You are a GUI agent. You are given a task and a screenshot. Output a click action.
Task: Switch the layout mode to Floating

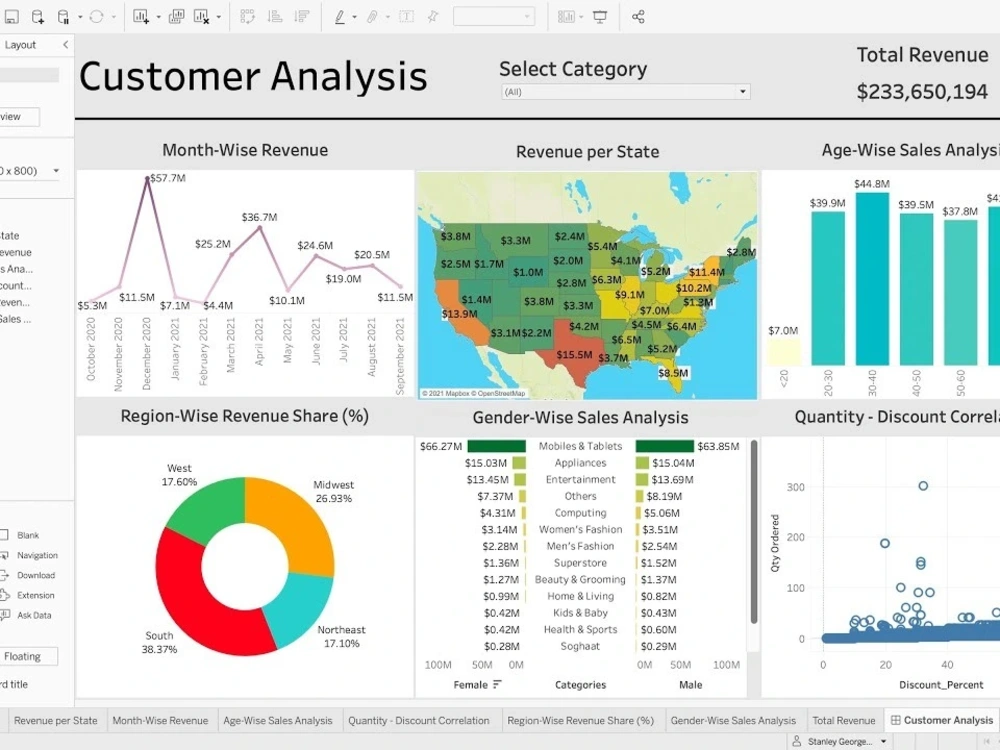coord(27,656)
